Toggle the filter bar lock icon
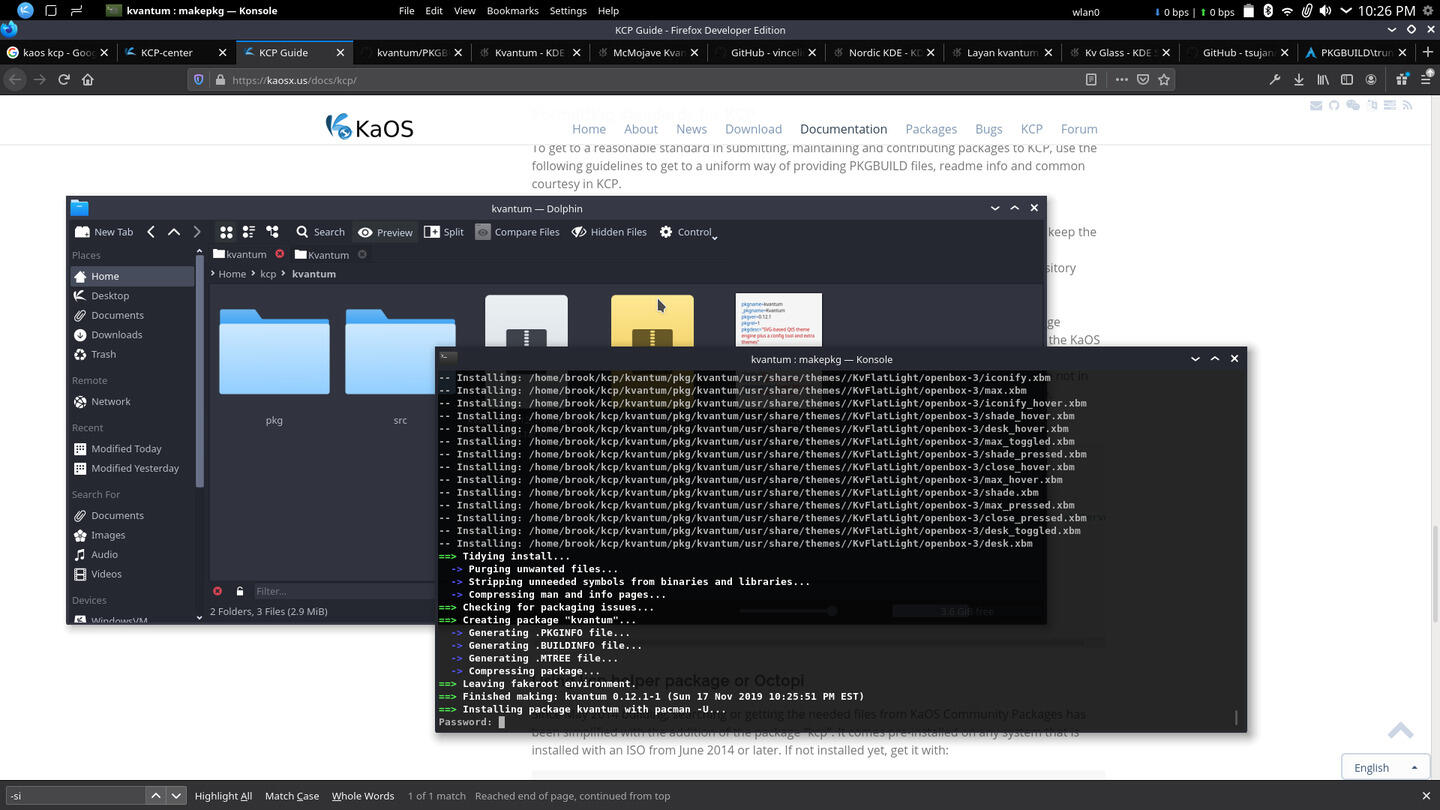Image resolution: width=1440 pixels, height=810 pixels. [239, 591]
